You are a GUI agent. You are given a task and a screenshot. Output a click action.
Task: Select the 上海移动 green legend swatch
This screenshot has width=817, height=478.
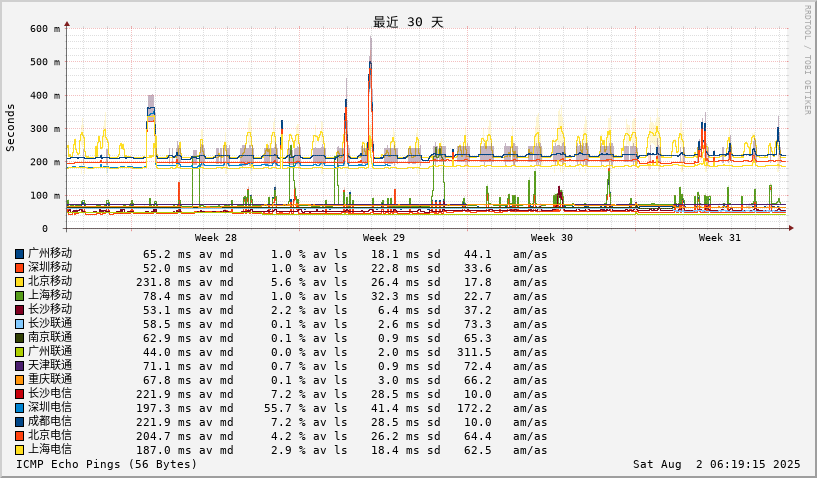(x=19, y=296)
